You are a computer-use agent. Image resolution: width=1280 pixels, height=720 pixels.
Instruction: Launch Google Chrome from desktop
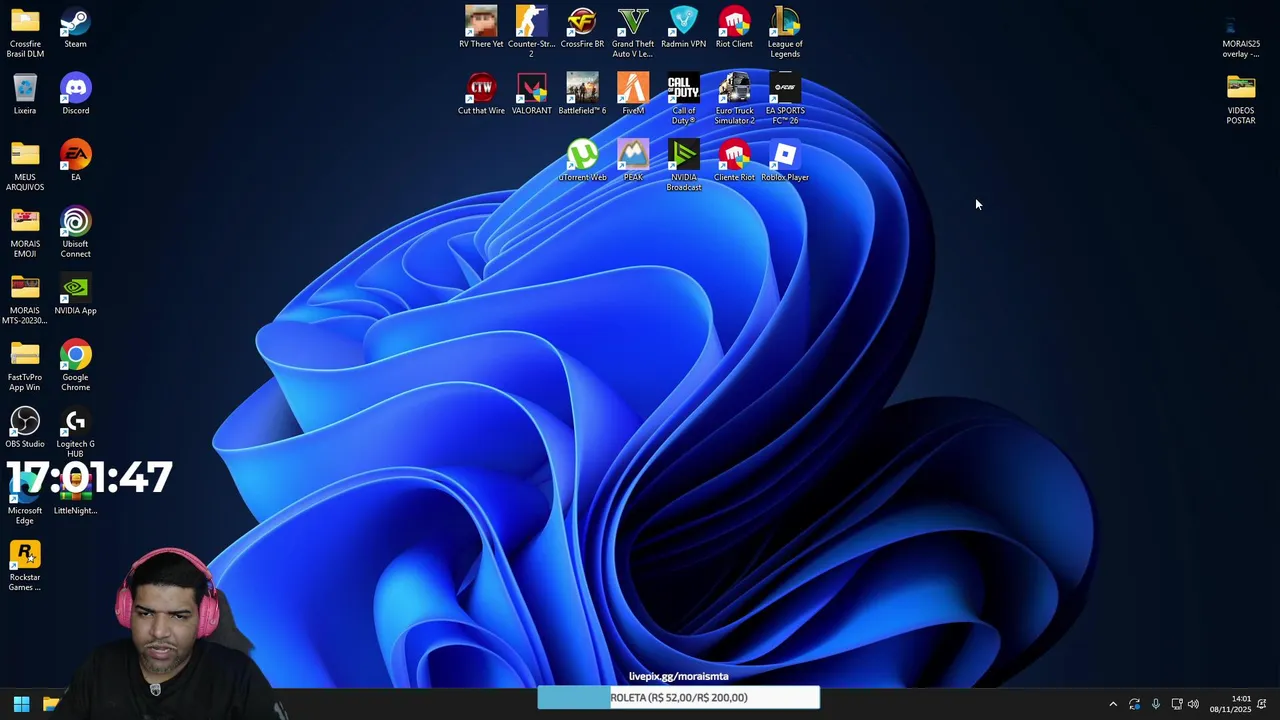coord(75,366)
